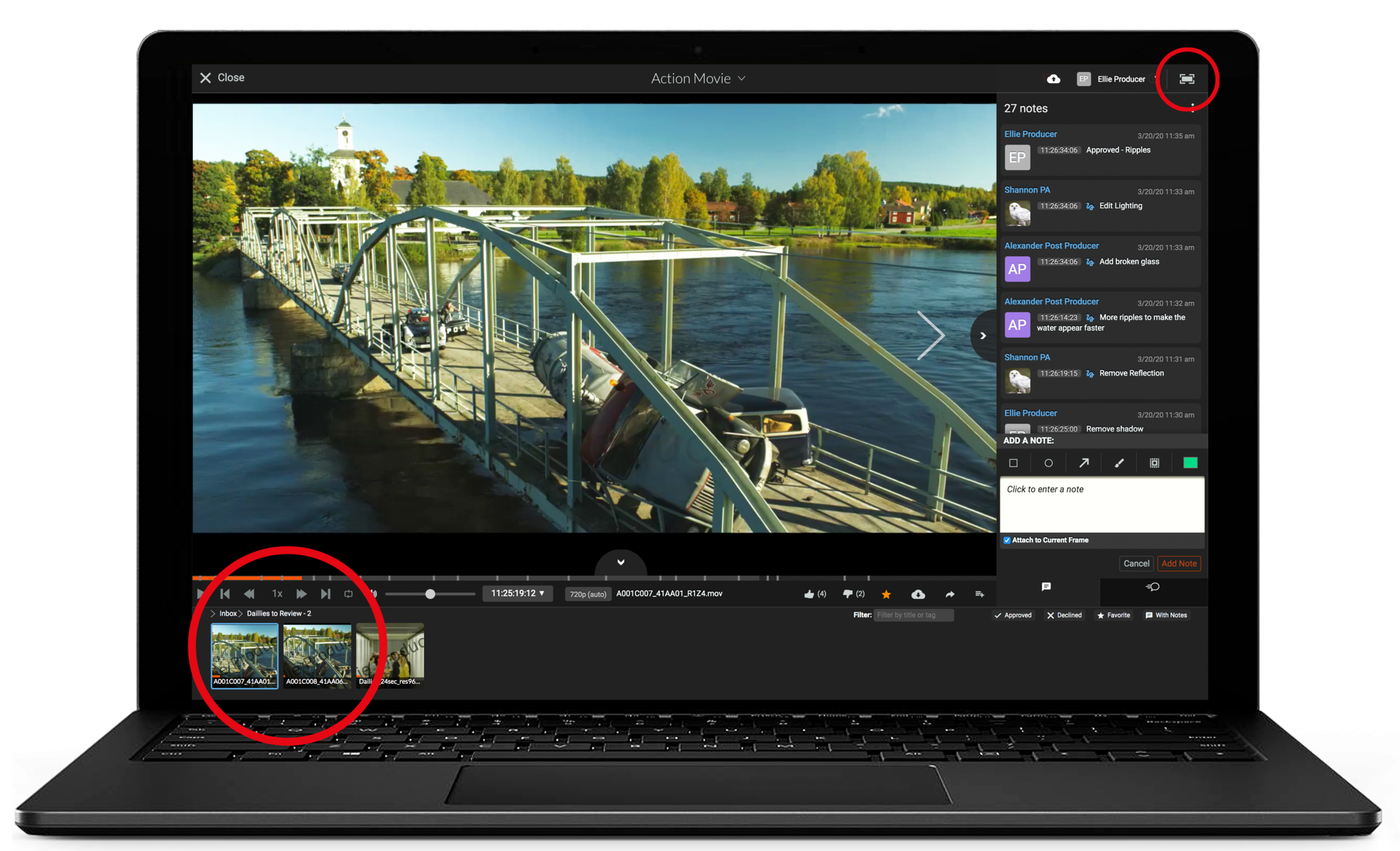Select the A001C008_41AA06 clip thumbnail
The height and width of the screenshot is (851, 1400).
click(318, 654)
